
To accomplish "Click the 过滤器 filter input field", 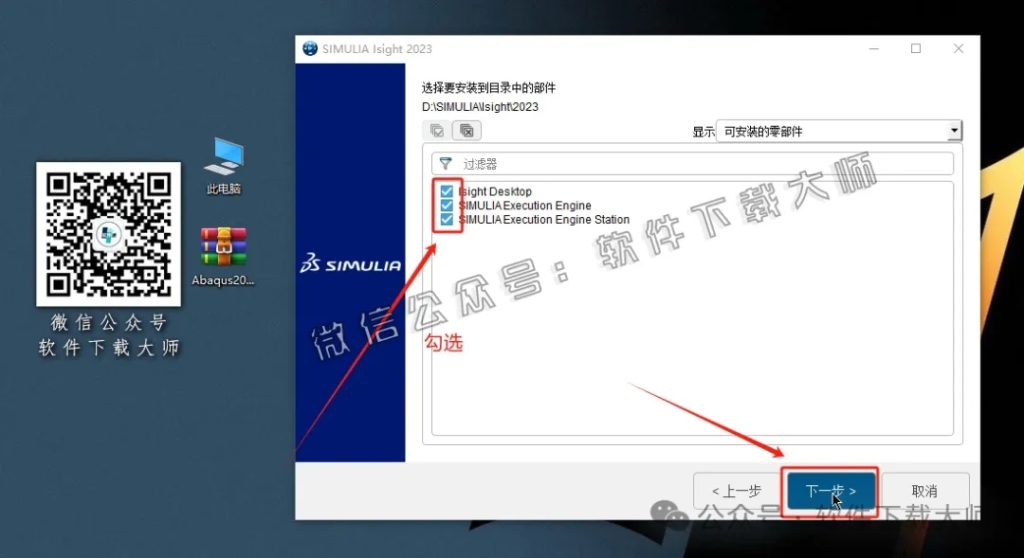I will coord(692,163).
